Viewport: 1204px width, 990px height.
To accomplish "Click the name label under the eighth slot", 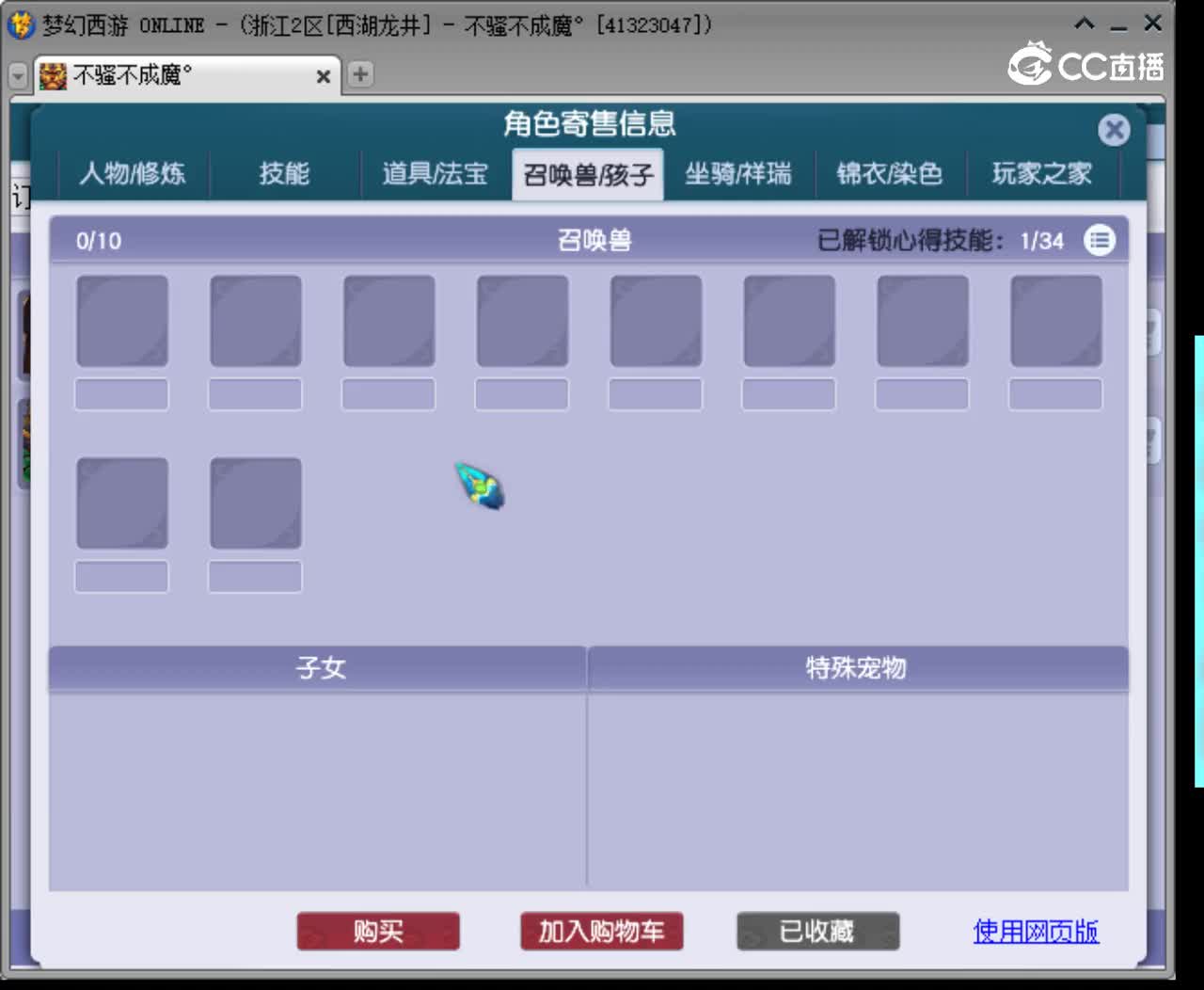I will [x=1055, y=394].
